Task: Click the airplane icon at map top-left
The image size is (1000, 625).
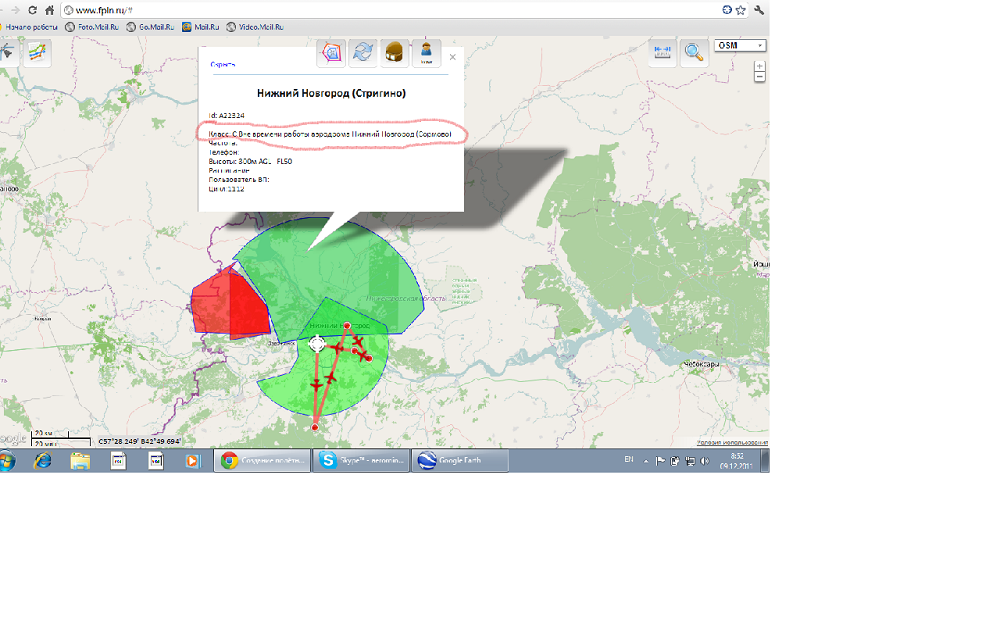Action: point(8,53)
